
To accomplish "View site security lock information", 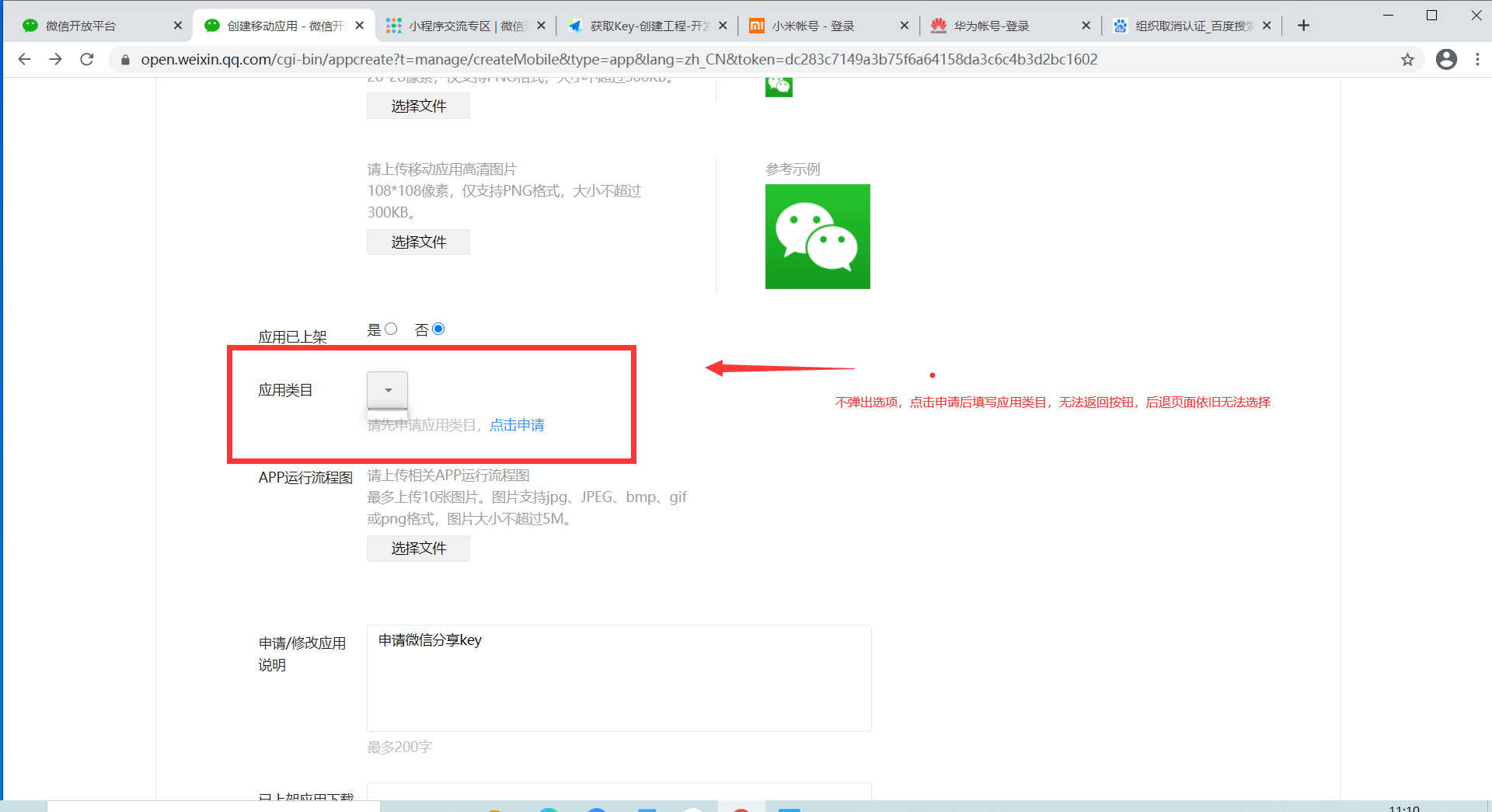I will [x=125, y=60].
